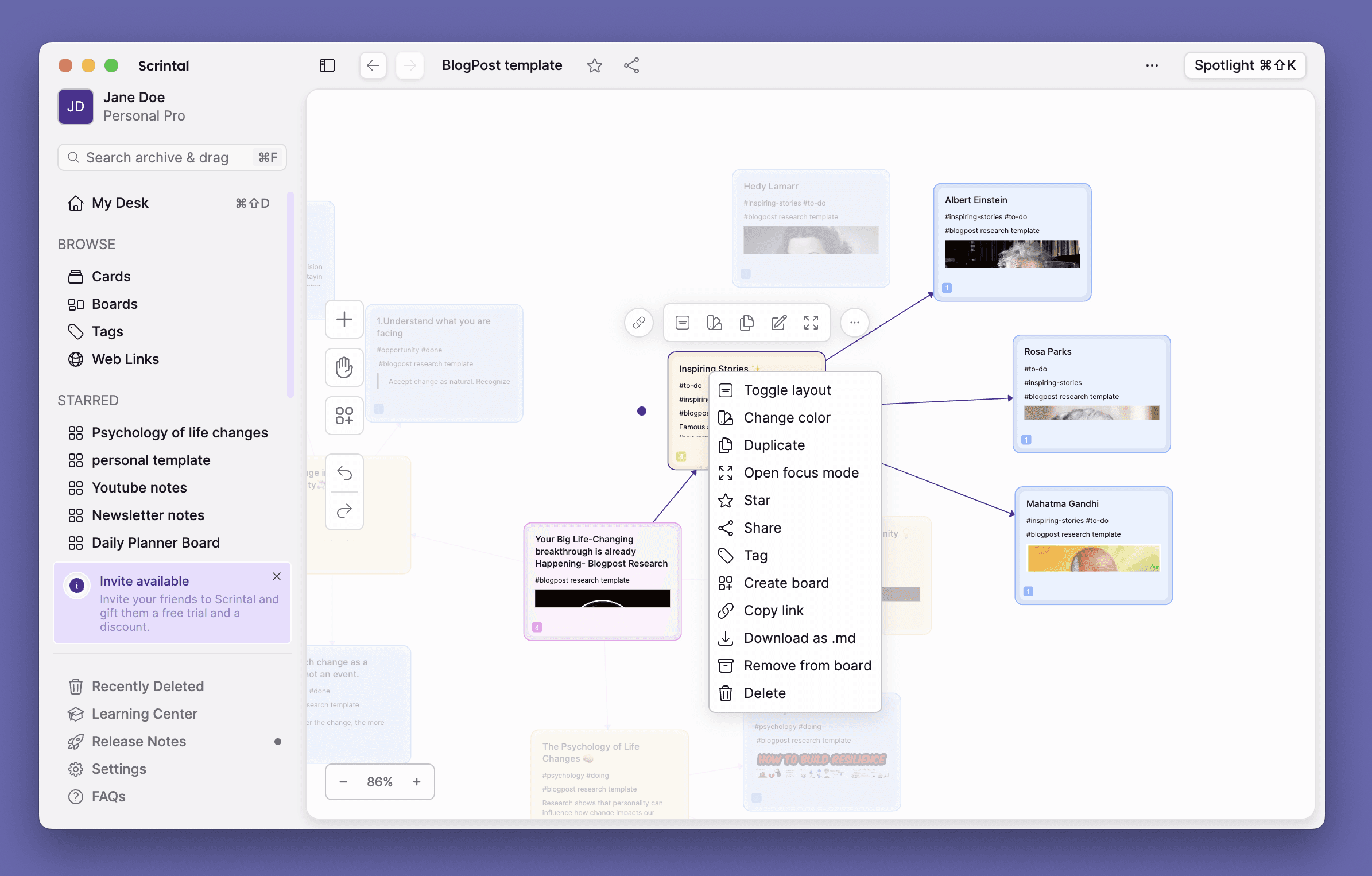Select Toggle layout from context menu
The height and width of the screenshot is (876, 1372).
787,390
